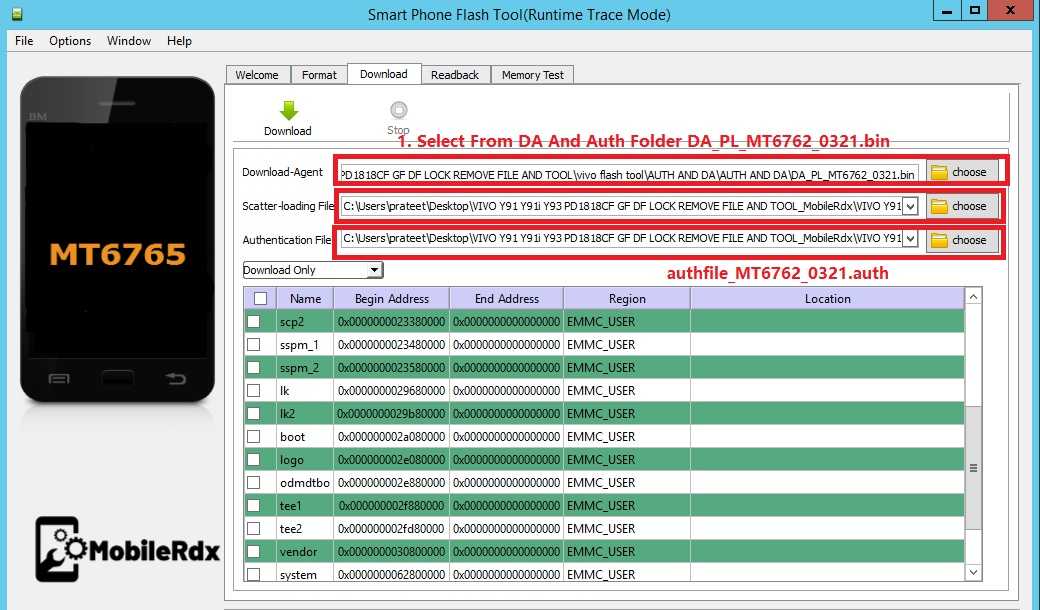Click the Region column header
The image size is (1040, 610).
(627, 298)
